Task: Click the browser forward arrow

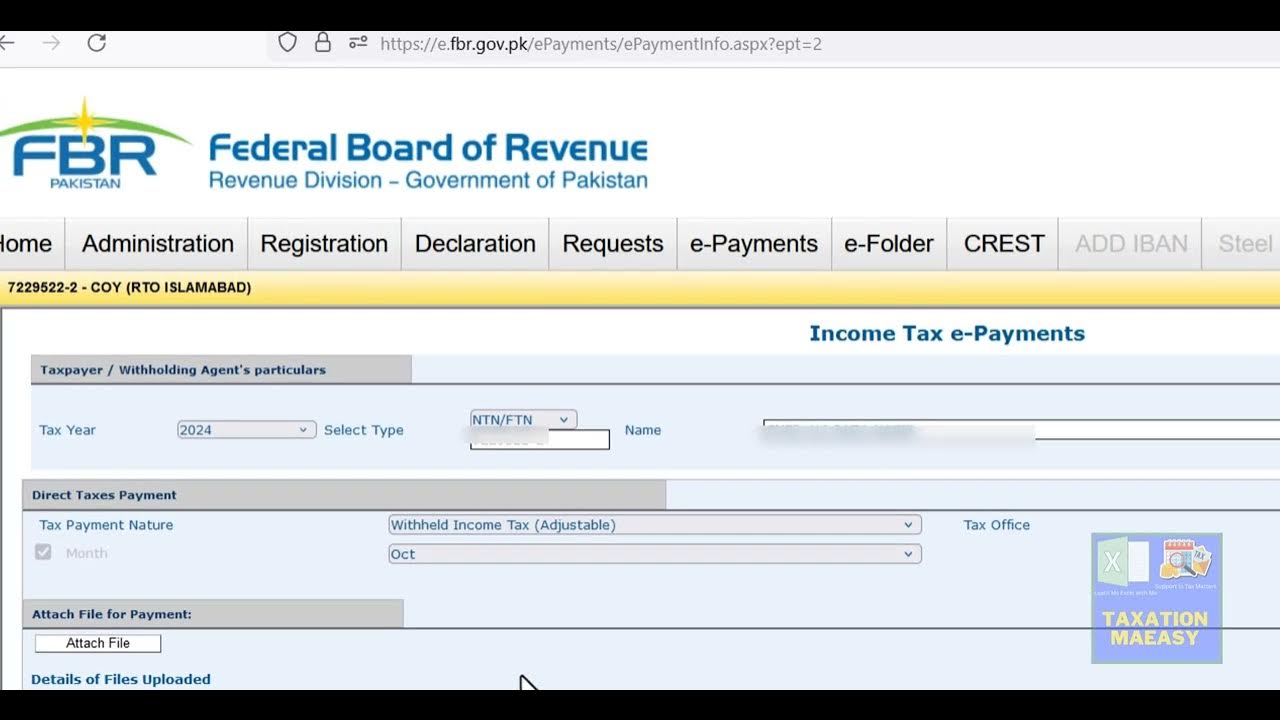Action: [51, 43]
